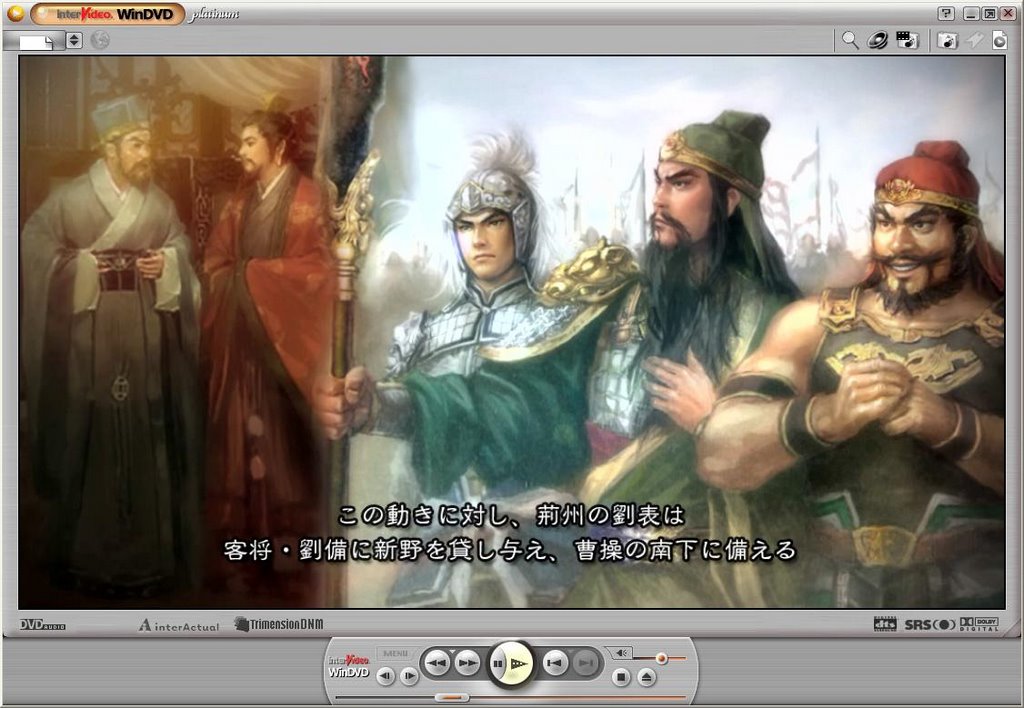
Task: Open the disc MENU button
Action: coord(396,653)
